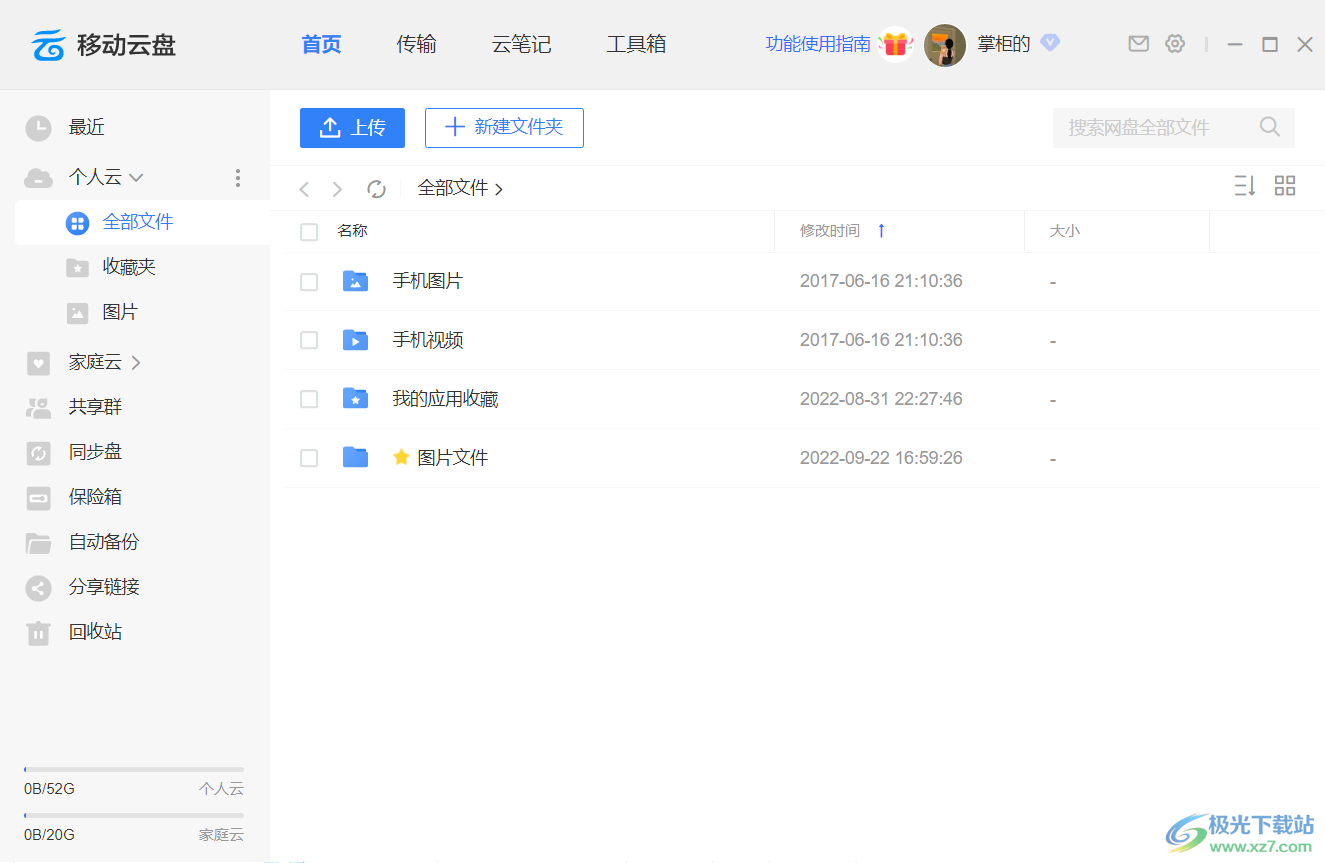Image resolution: width=1325 pixels, height=863 pixels.
Task: Click the 手机视频 folder icon
Action: (x=355, y=340)
